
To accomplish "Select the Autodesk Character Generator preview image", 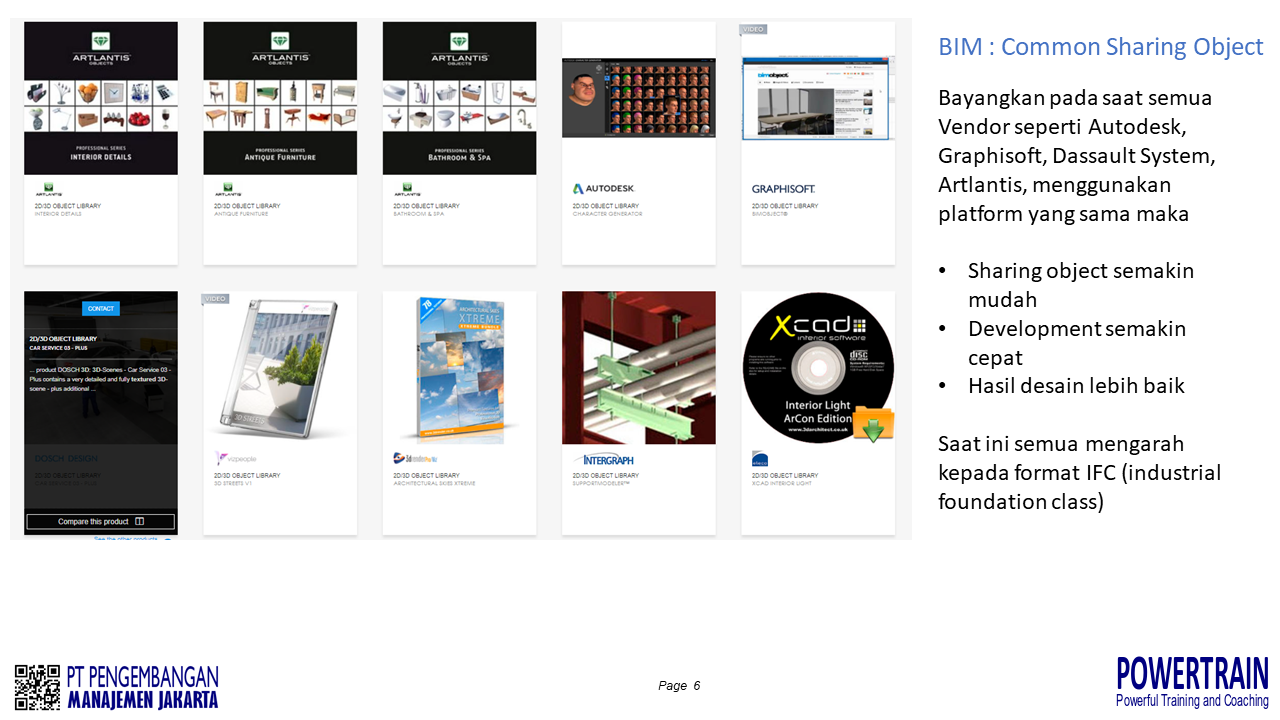I will click(638, 97).
